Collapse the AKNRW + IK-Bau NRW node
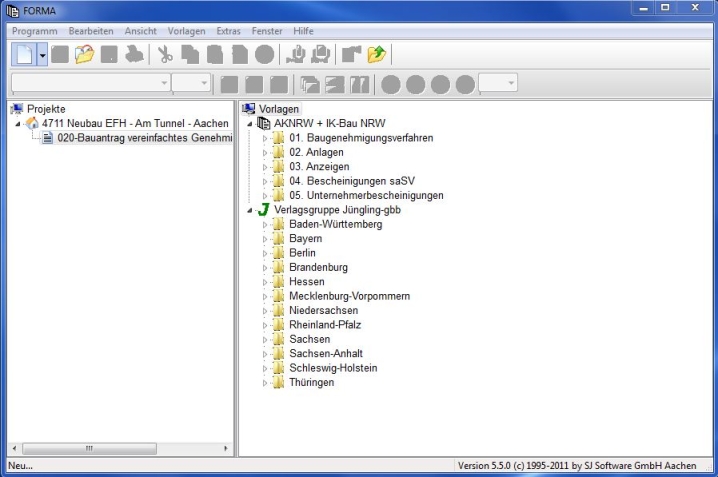 pos(248,123)
